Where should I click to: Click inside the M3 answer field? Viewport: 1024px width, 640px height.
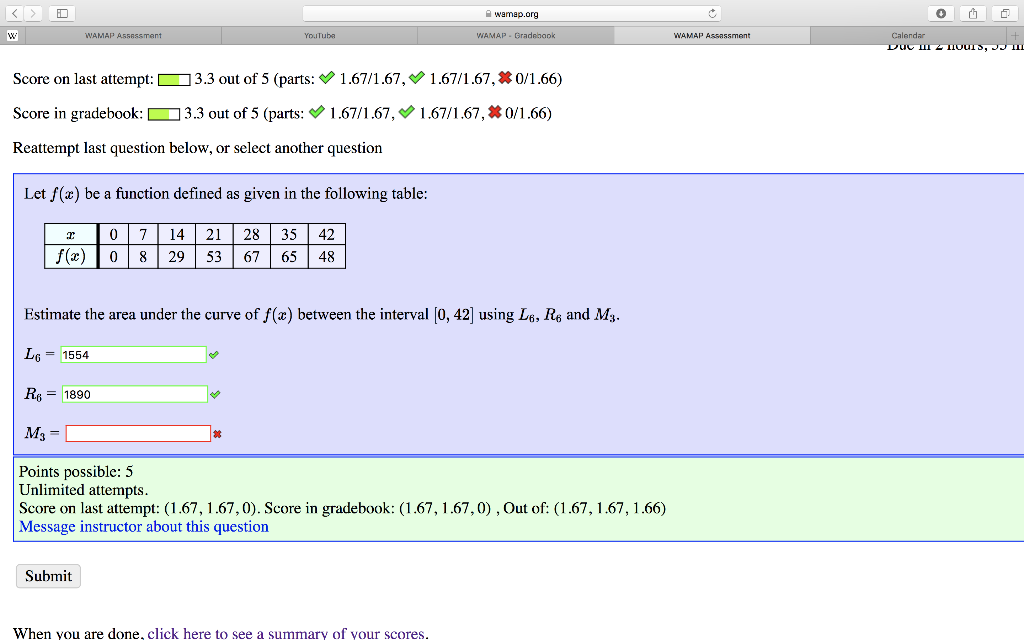click(137, 432)
